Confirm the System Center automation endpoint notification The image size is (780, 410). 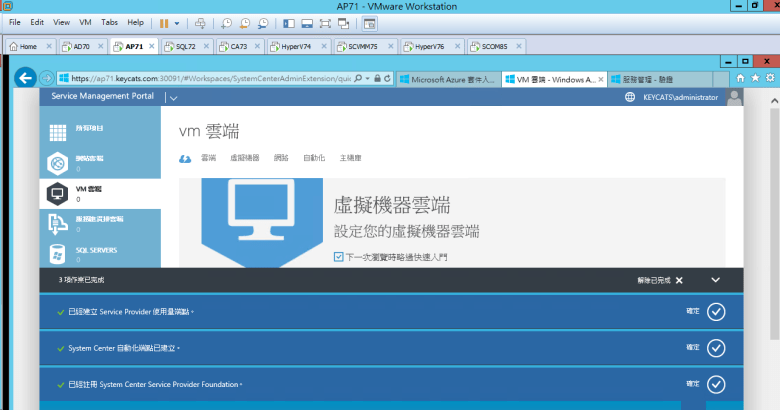(715, 348)
